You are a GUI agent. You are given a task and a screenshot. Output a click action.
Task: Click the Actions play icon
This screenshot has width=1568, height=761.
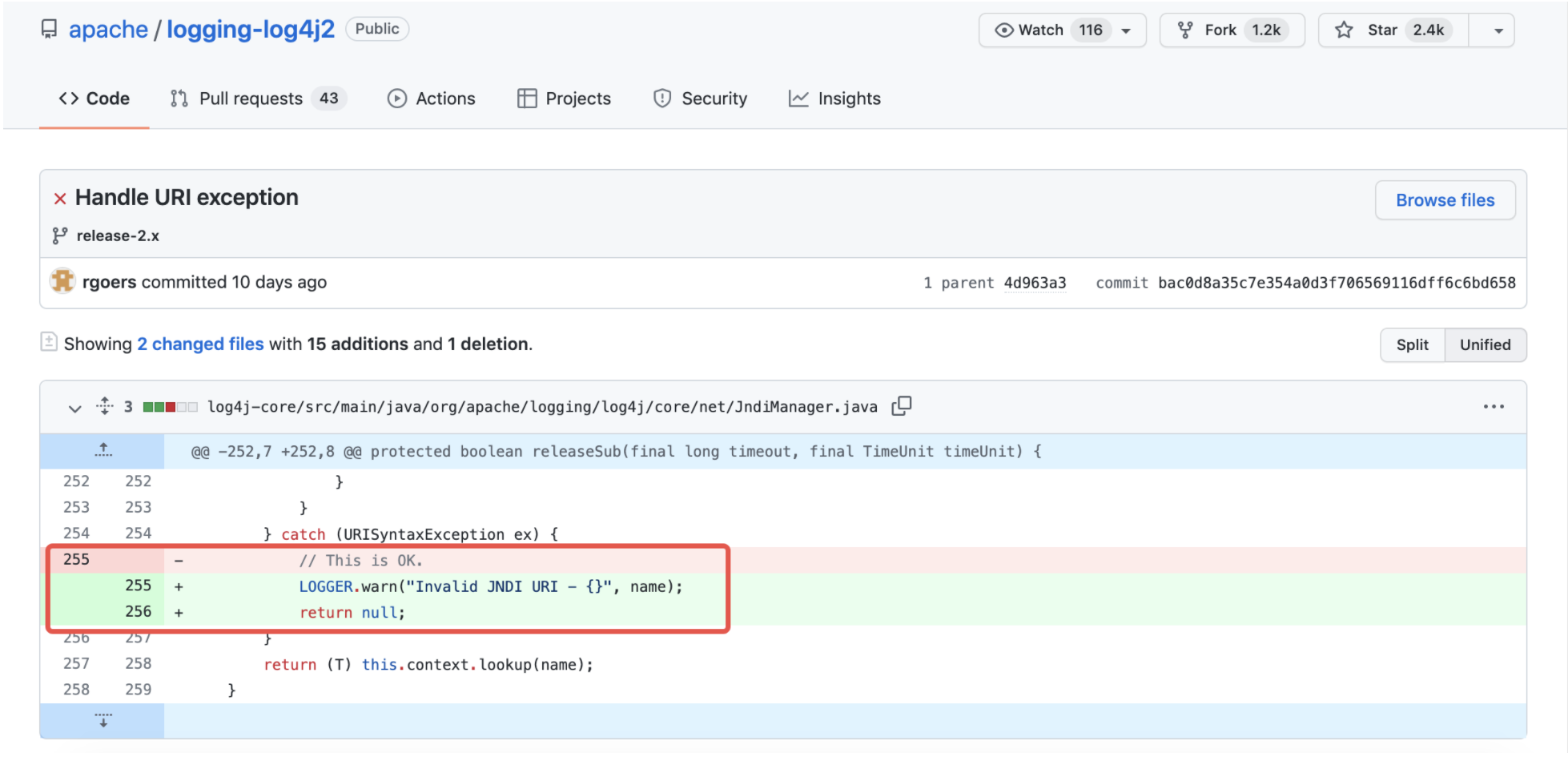(x=397, y=99)
